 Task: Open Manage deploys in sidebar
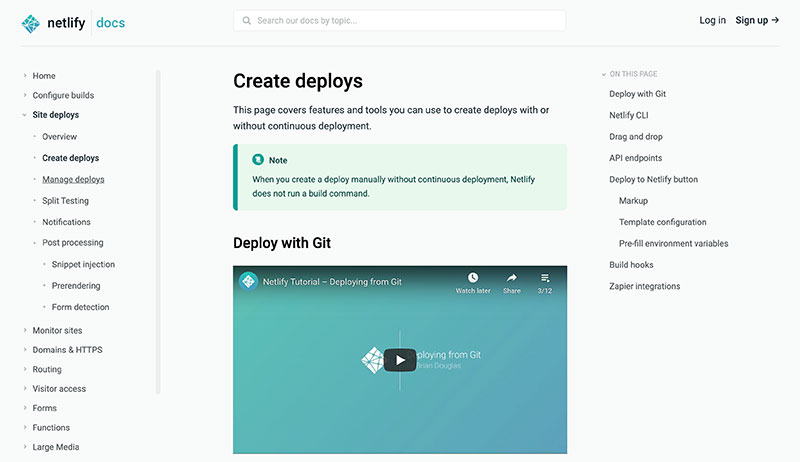(x=73, y=179)
